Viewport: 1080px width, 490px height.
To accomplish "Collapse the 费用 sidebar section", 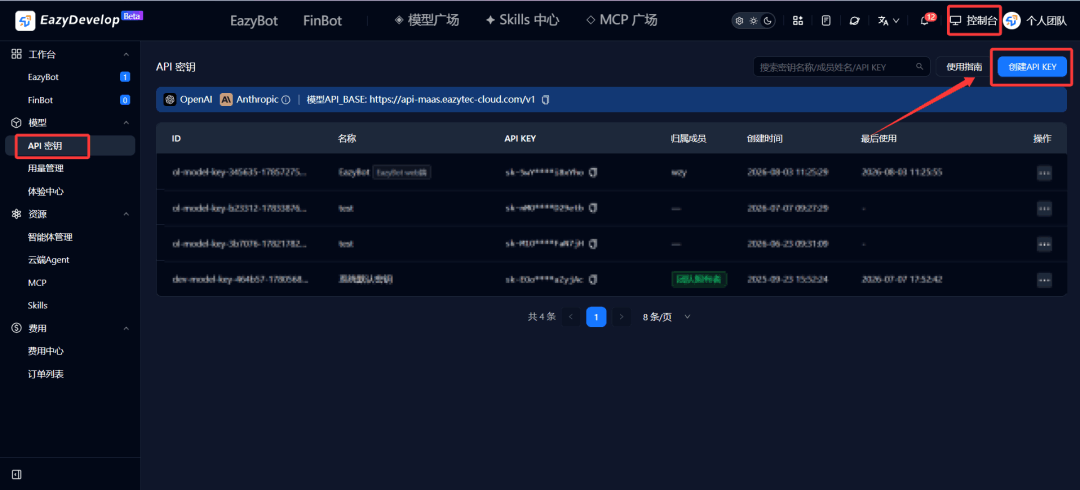I will tap(126, 329).
